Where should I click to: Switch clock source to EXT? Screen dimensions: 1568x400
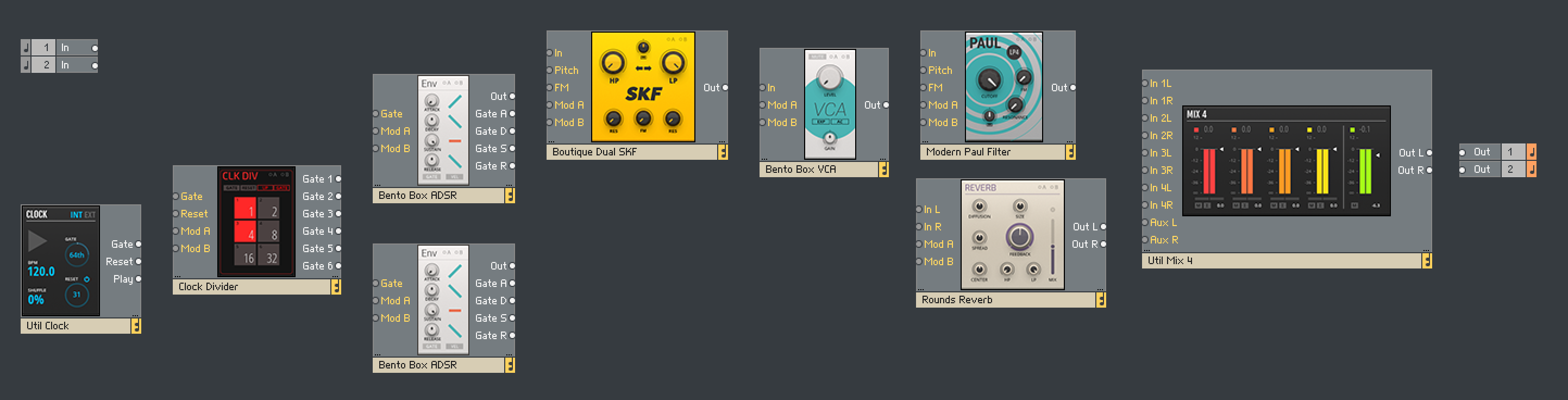pos(90,215)
